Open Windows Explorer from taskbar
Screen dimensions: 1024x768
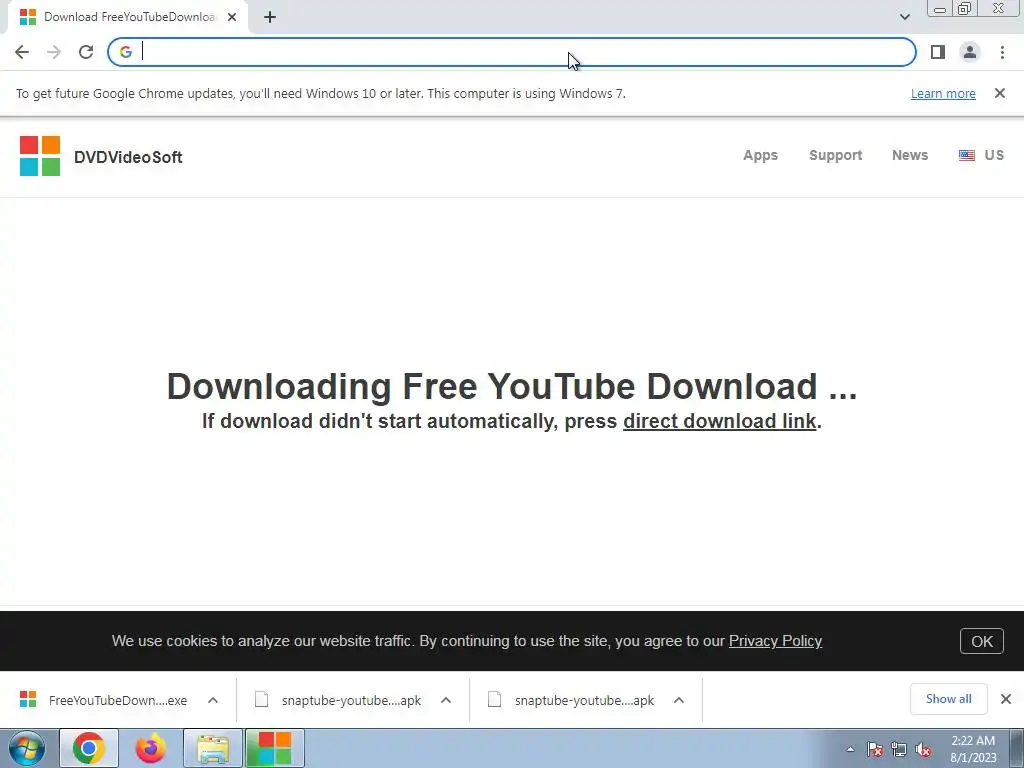213,748
